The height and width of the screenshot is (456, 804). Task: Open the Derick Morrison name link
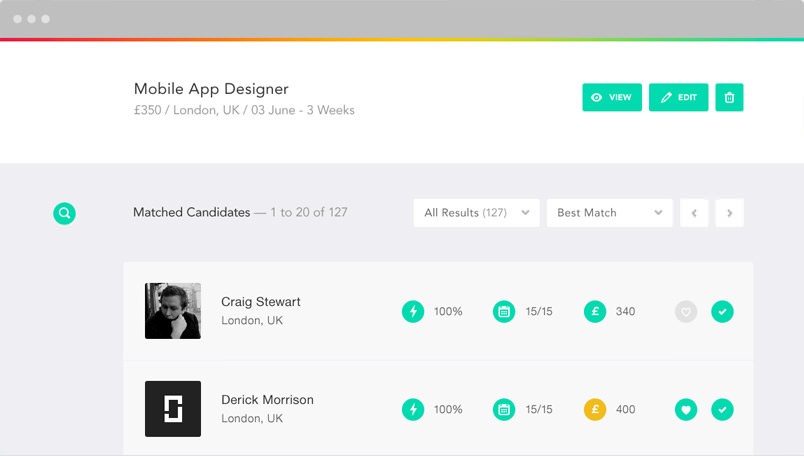tap(267, 400)
